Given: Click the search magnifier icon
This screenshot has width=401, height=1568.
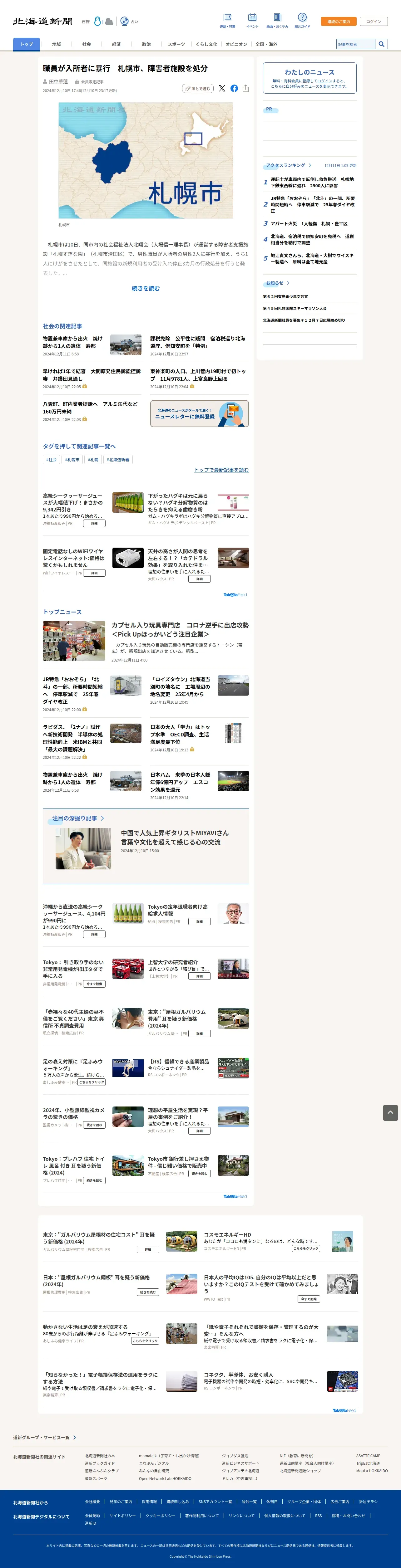Looking at the screenshot, I should (382, 44).
